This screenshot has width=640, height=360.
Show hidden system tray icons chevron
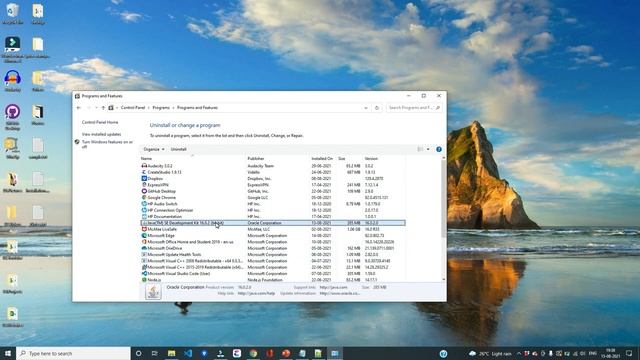[519, 353]
